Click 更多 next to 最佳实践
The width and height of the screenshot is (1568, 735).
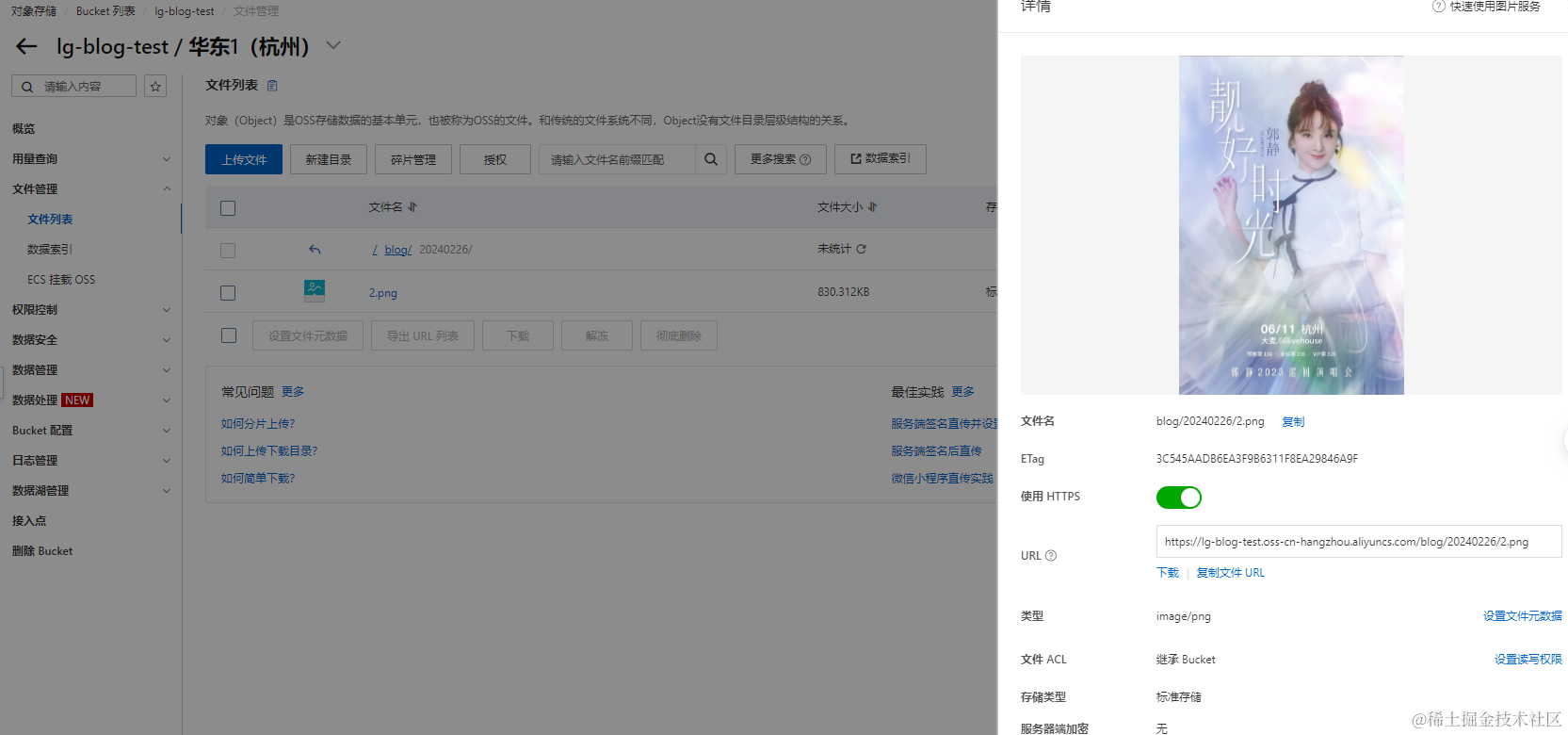tap(962, 392)
